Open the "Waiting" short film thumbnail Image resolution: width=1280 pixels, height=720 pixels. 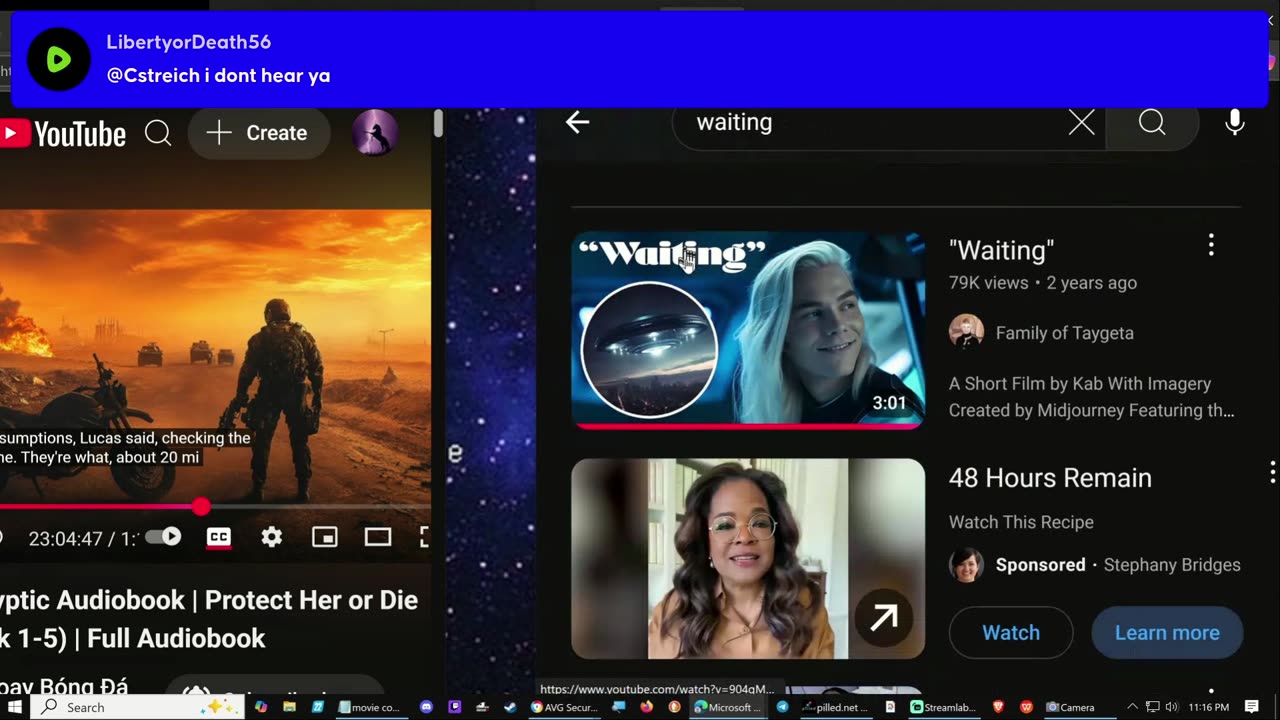pyautogui.click(x=748, y=330)
